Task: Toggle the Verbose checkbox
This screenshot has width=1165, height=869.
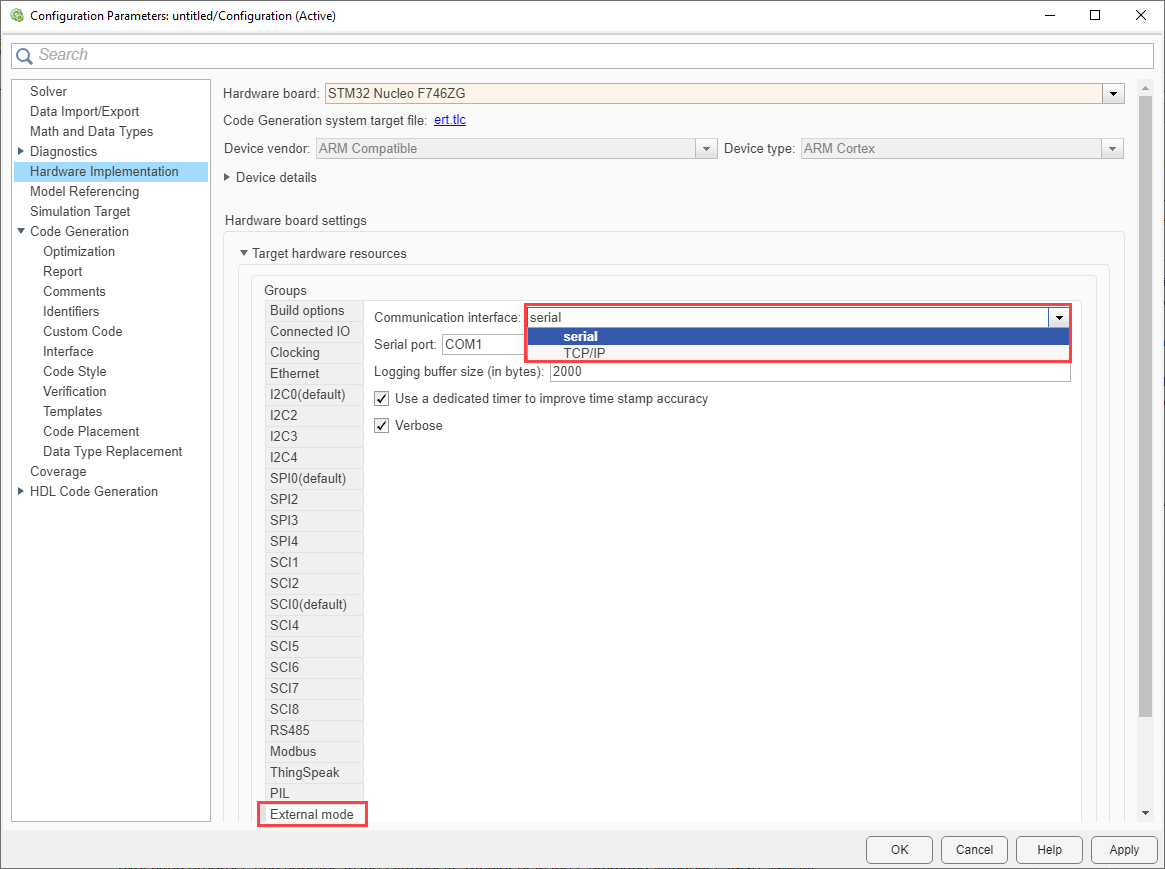Action: tap(381, 426)
